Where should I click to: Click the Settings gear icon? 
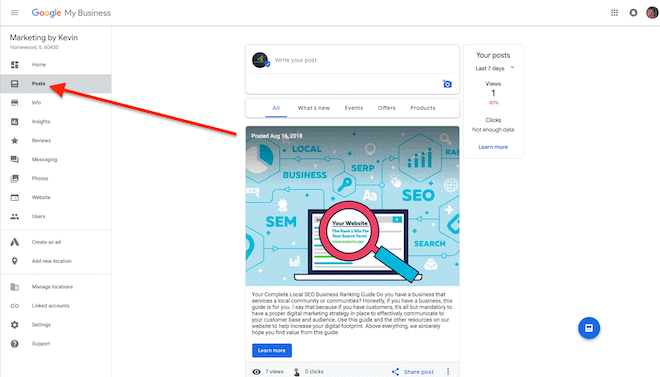point(14,325)
